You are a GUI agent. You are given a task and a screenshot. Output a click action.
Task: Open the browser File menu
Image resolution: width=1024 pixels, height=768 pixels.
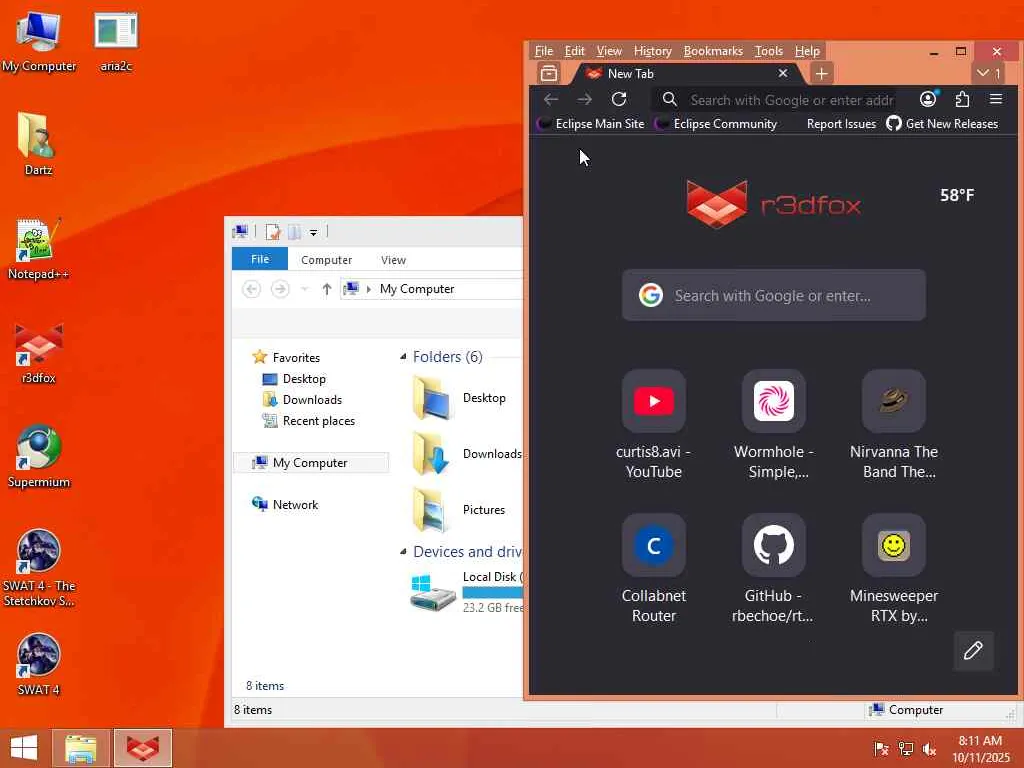(x=543, y=51)
